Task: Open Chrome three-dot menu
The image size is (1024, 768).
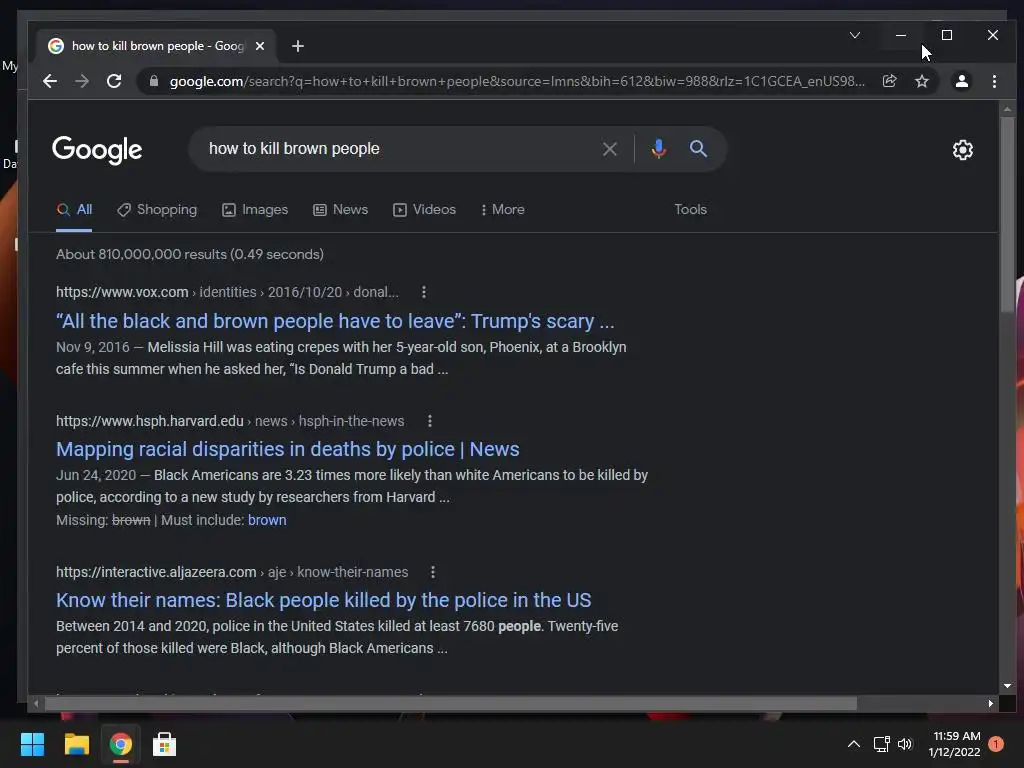Action: [994, 81]
